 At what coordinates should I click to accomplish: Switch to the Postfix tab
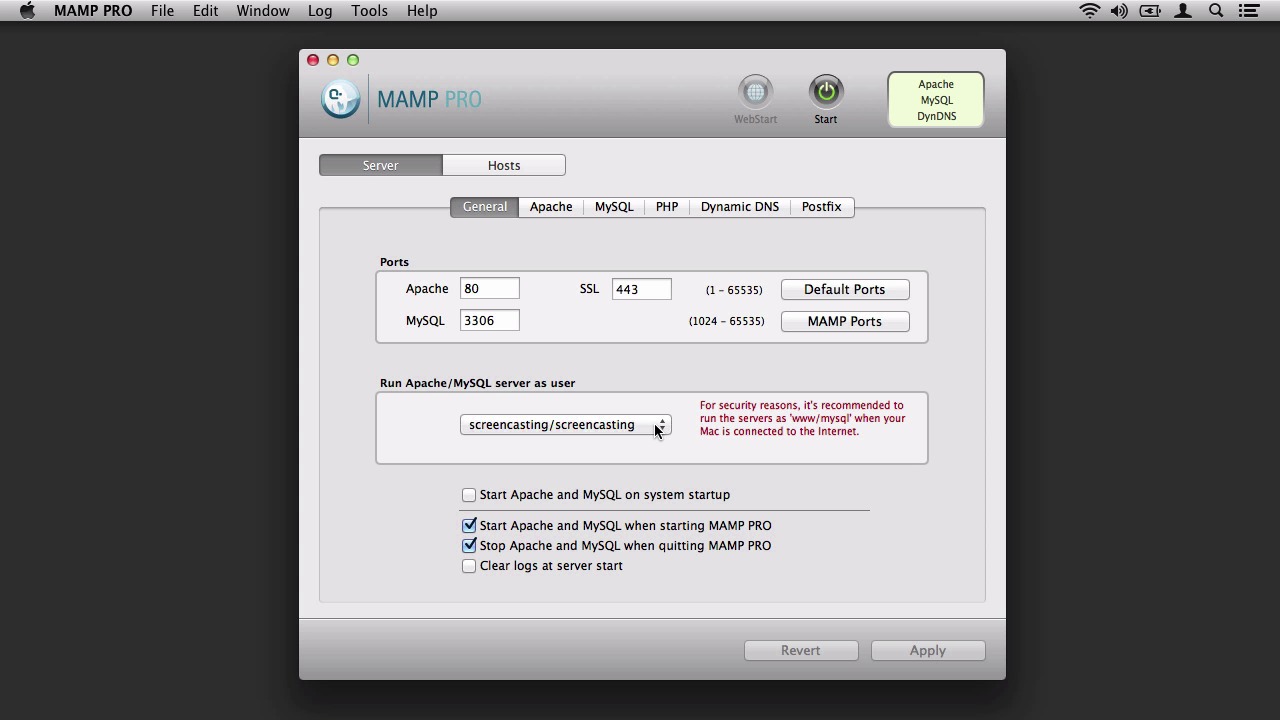click(822, 207)
